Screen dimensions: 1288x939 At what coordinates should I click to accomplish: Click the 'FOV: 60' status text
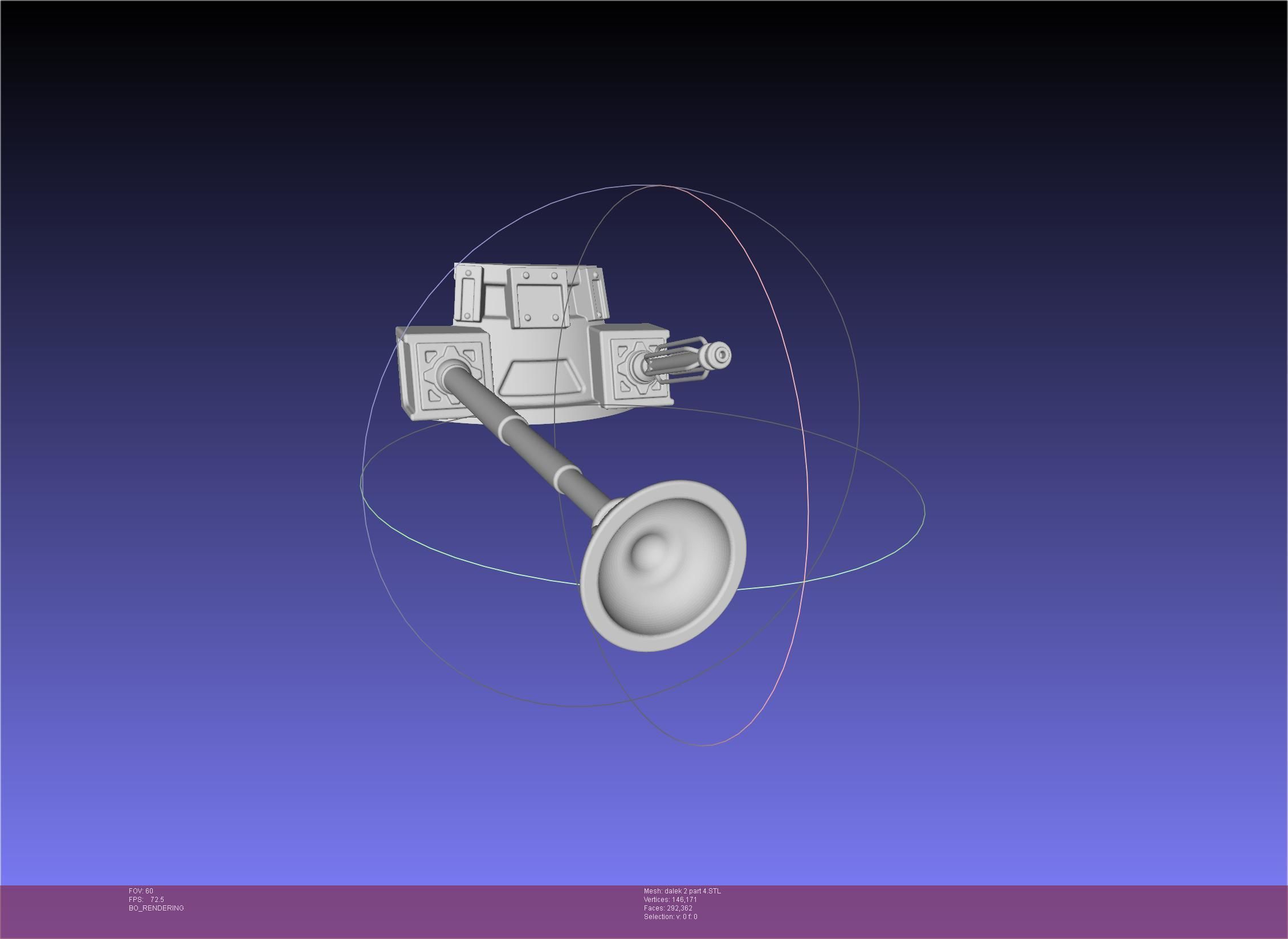[141, 891]
